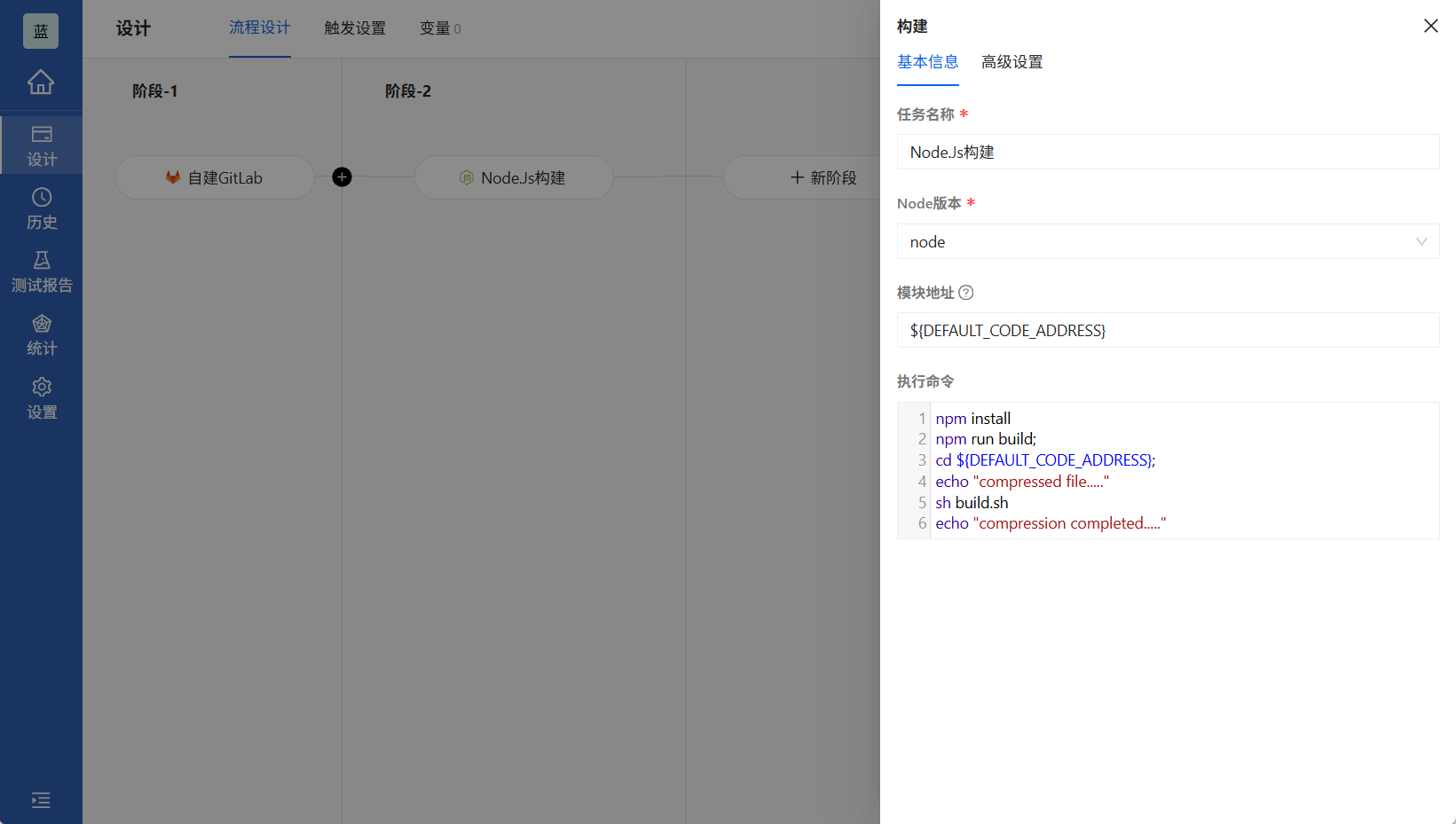Image resolution: width=1456 pixels, height=824 pixels.
Task: Add a 新阶段 new stage
Action: (823, 177)
